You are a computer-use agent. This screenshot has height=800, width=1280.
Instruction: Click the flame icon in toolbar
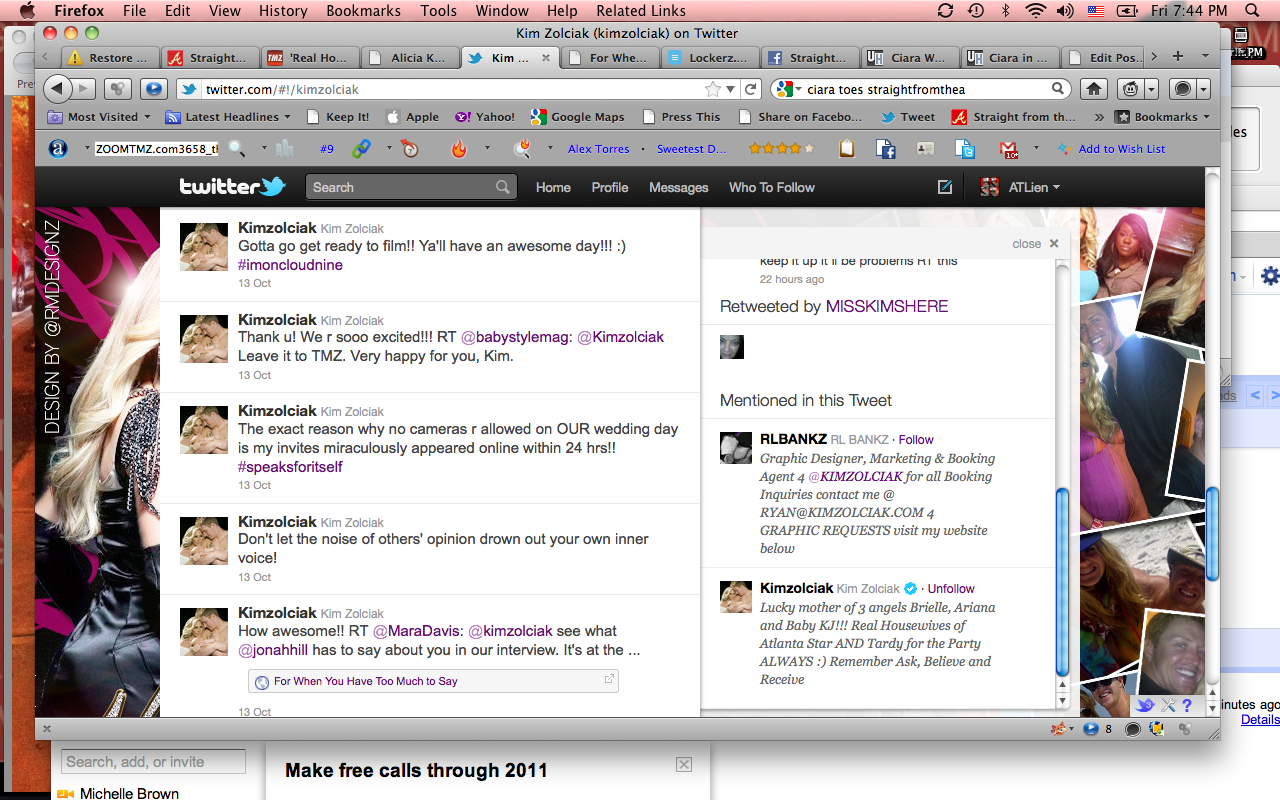[x=459, y=149]
